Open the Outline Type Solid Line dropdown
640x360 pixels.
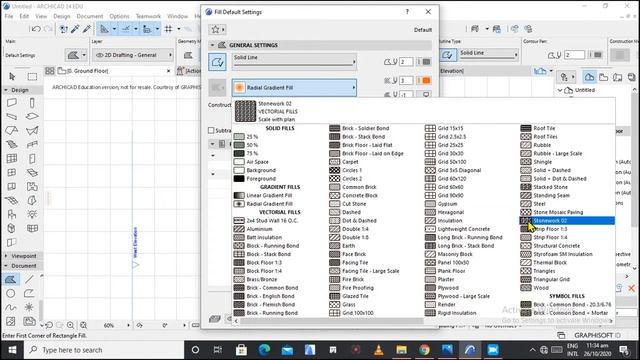[x=488, y=54]
